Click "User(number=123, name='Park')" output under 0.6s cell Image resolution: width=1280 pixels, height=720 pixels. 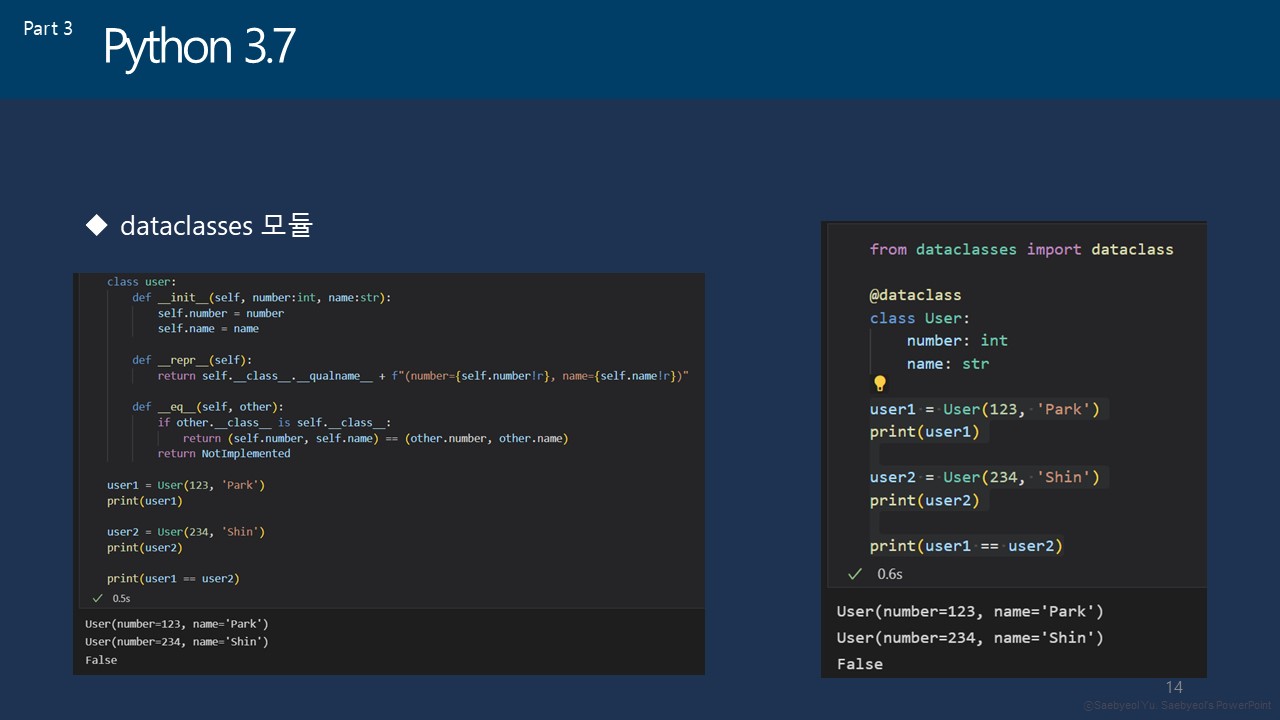coord(970,611)
